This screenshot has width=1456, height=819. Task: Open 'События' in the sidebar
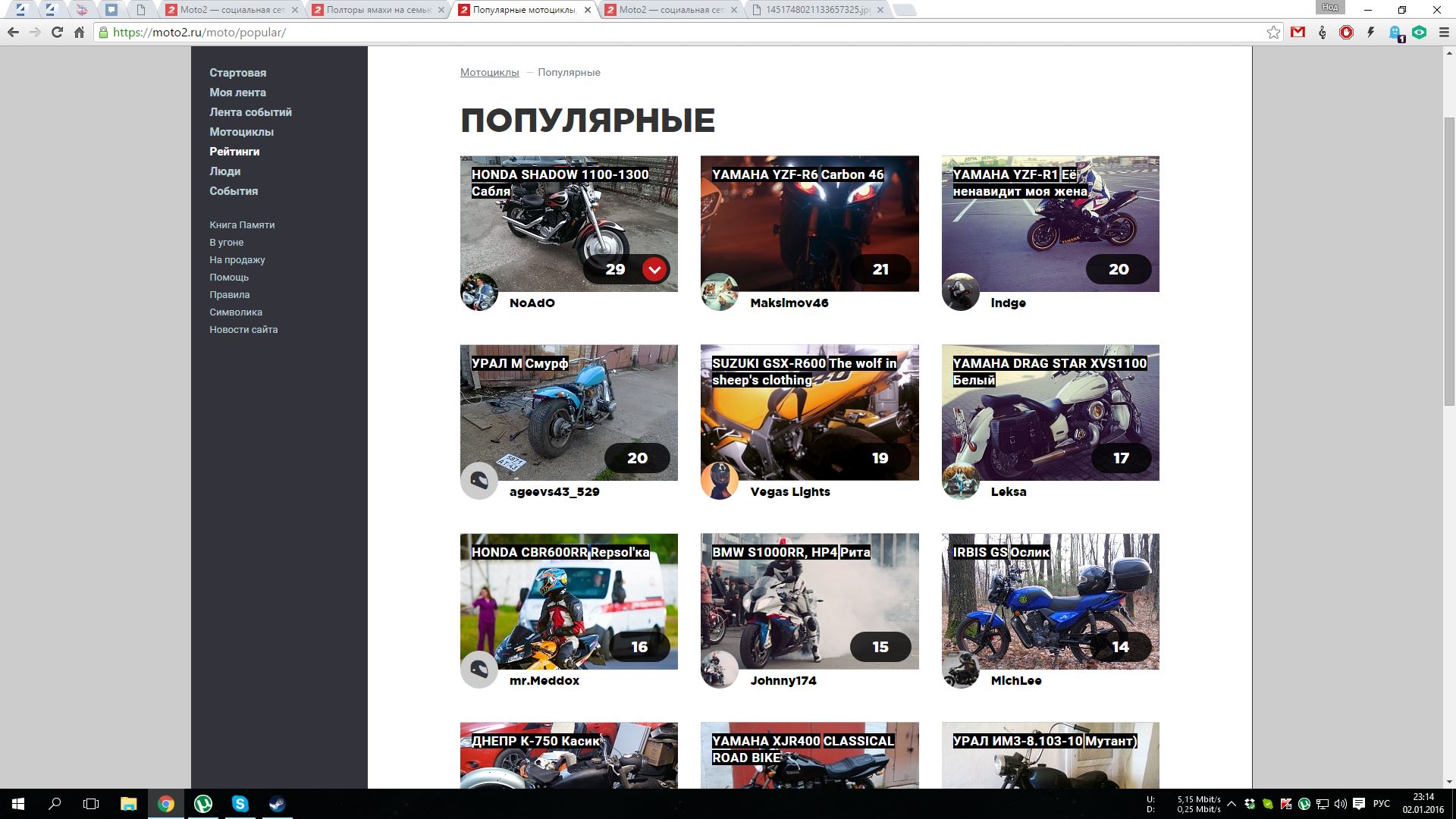tap(234, 191)
